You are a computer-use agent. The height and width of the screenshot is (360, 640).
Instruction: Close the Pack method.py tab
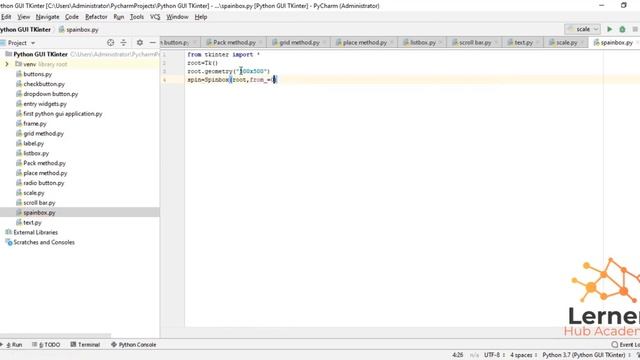[261, 42]
